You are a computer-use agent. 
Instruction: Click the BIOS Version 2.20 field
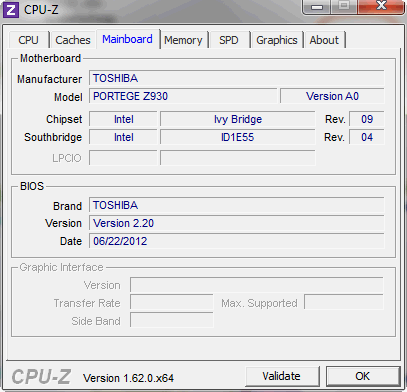tap(237, 223)
